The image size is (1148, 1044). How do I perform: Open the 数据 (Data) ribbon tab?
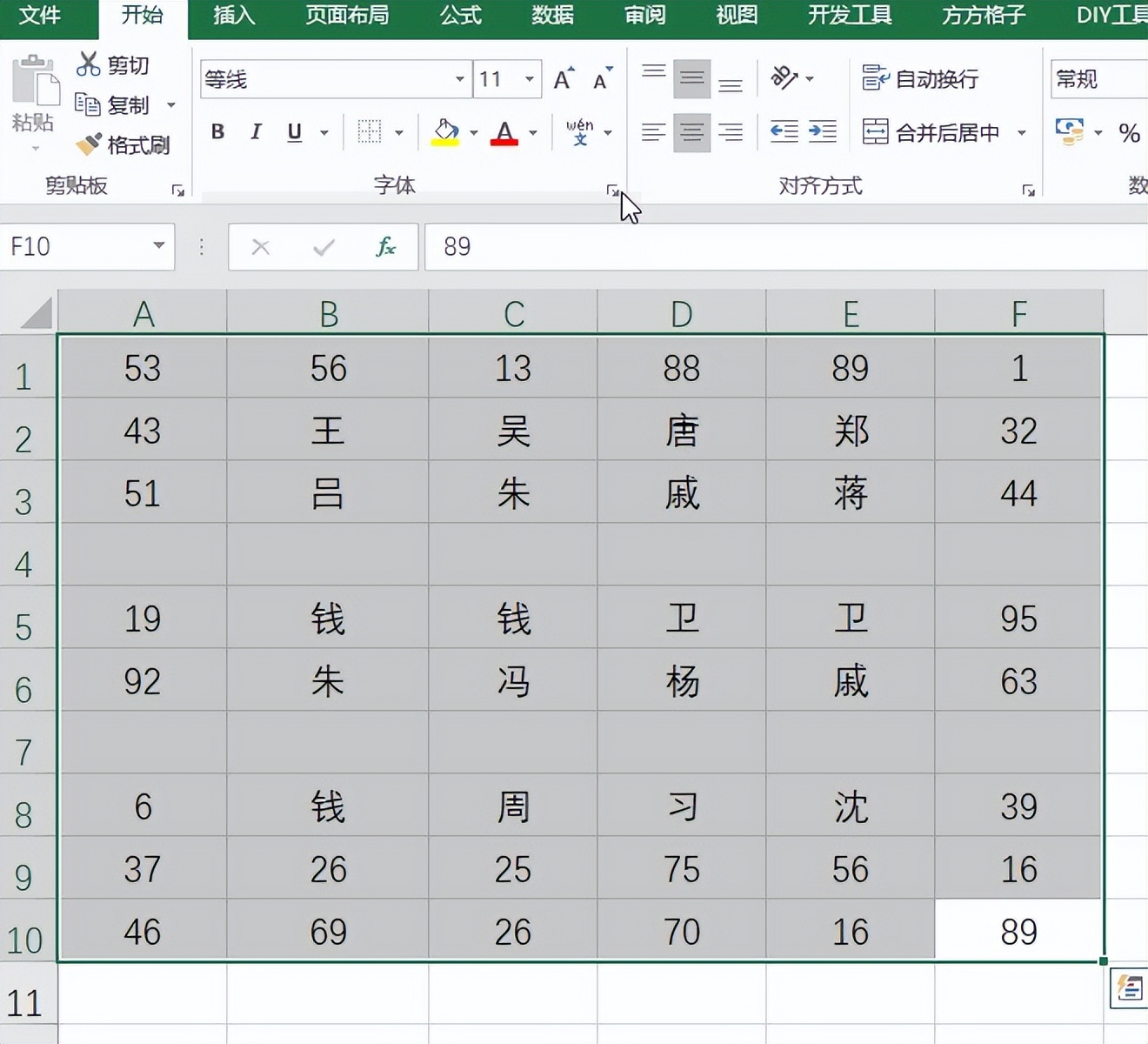pyautogui.click(x=552, y=16)
